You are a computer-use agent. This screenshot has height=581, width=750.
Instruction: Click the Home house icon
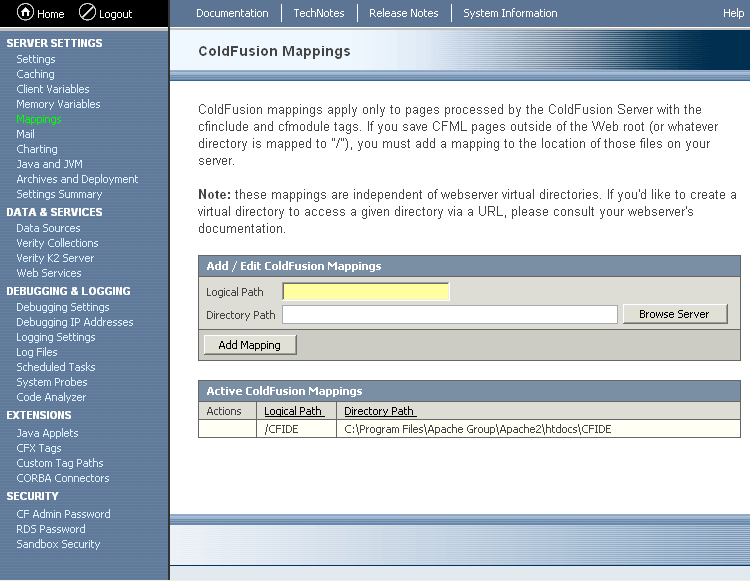click(25, 13)
